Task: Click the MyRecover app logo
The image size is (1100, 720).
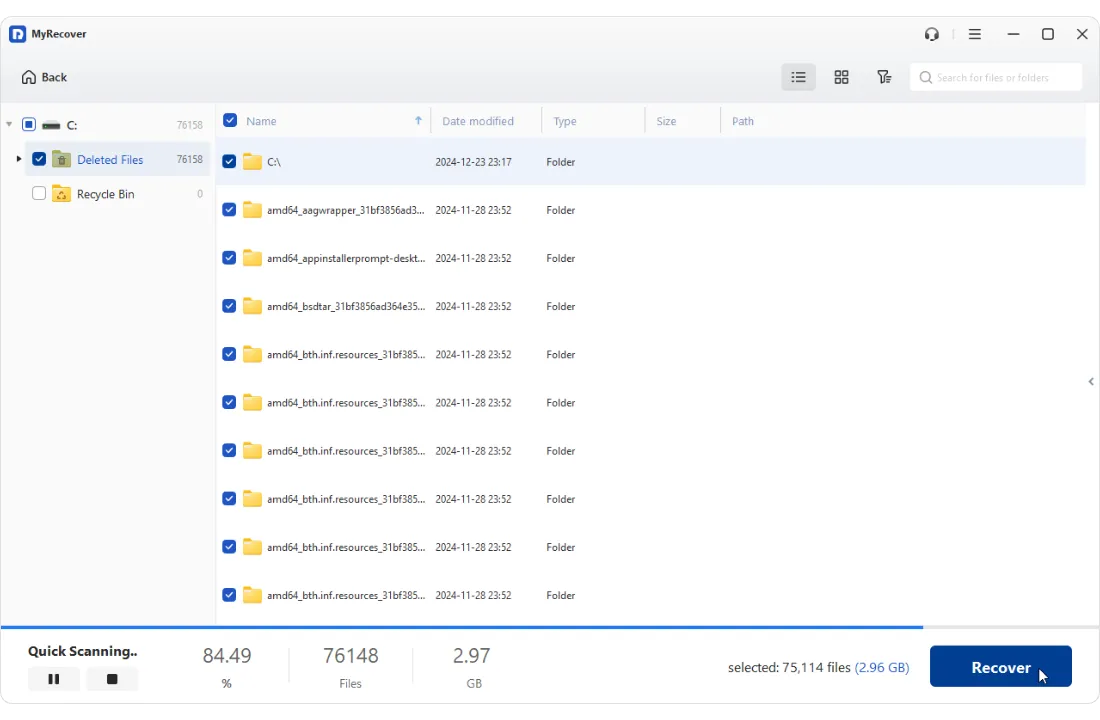Action: point(18,34)
